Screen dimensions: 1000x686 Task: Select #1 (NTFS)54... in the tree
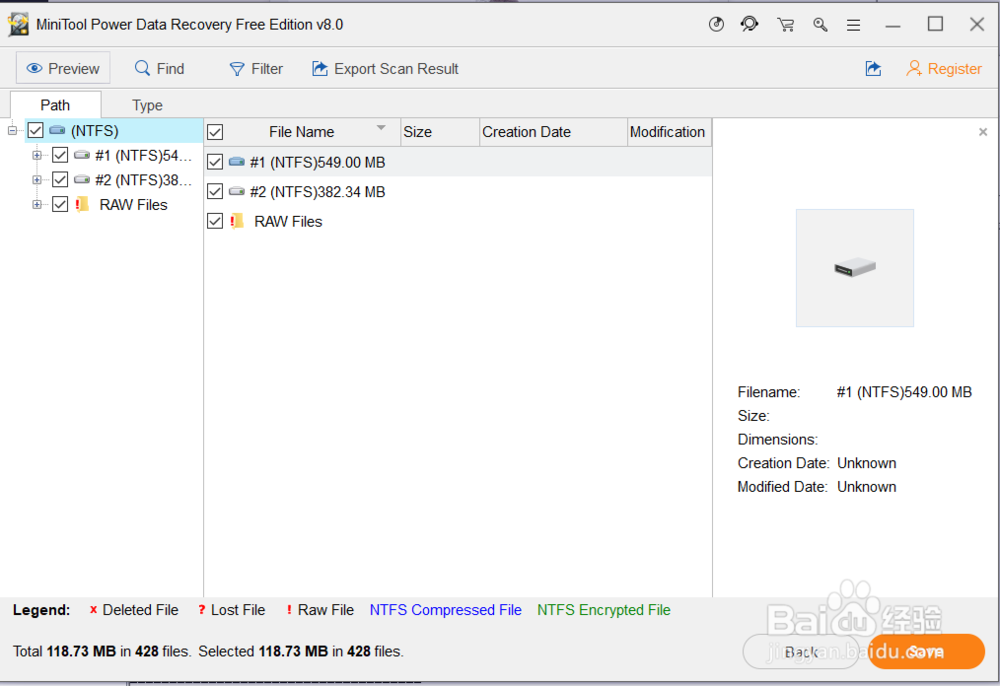click(143, 155)
